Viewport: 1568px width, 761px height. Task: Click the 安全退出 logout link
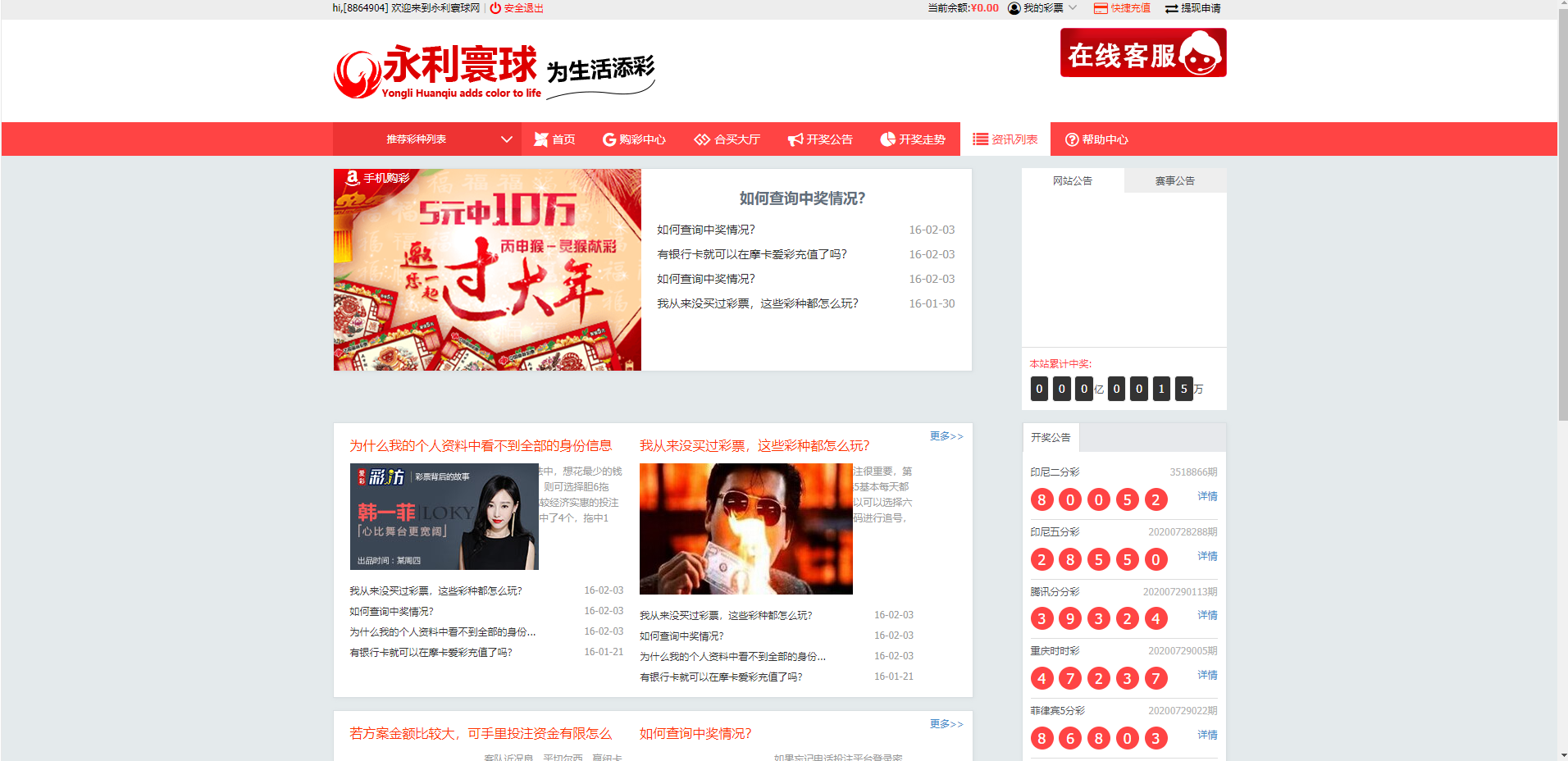[x=523, y=8]
